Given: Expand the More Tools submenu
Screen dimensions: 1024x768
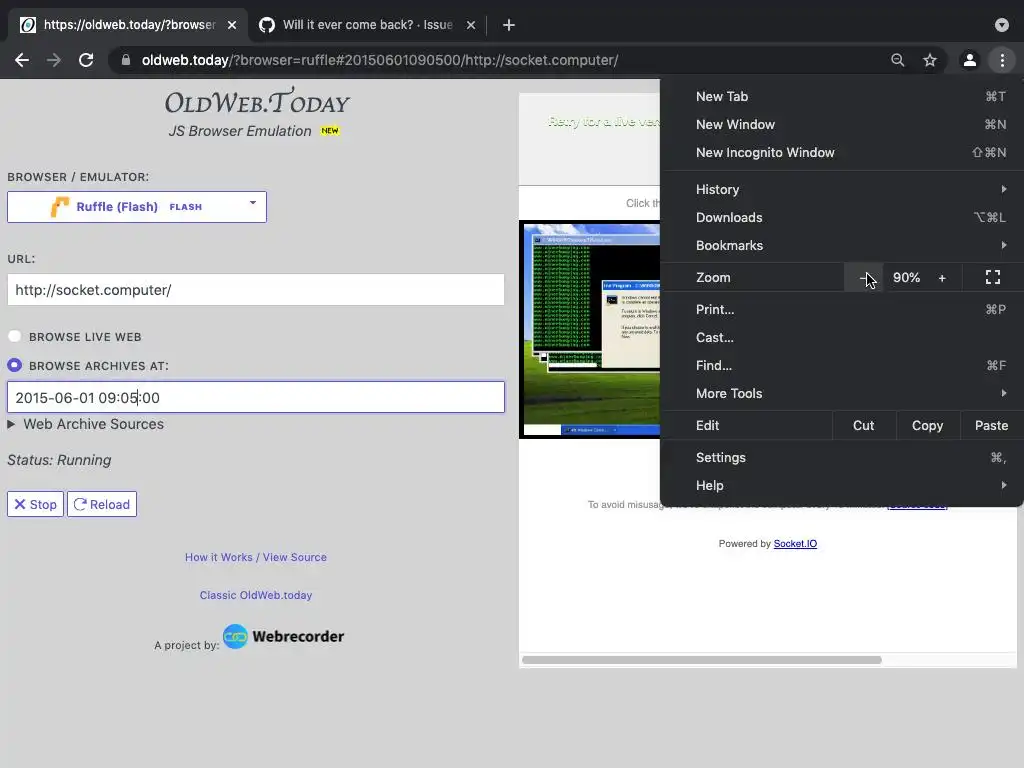Looking at the screenshot, I should (842, 393).
